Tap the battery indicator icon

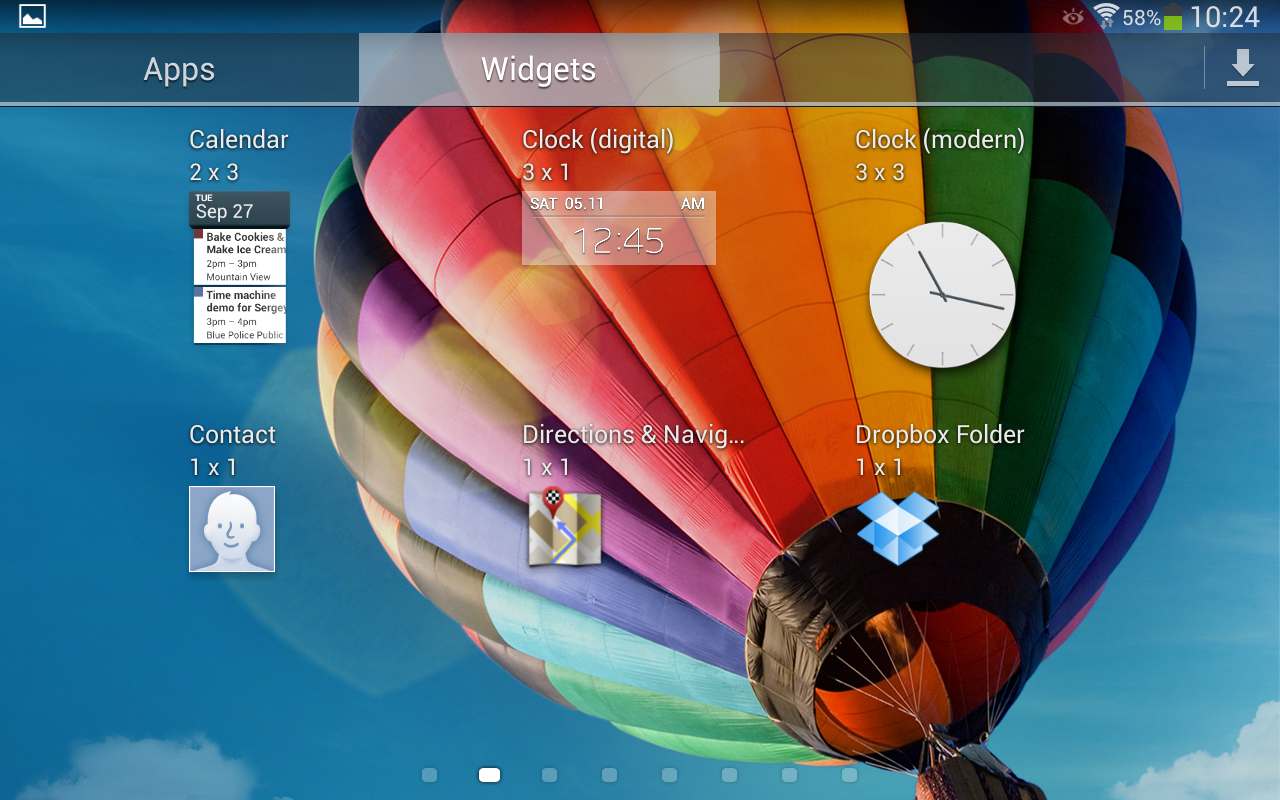tap(1173, 17)
